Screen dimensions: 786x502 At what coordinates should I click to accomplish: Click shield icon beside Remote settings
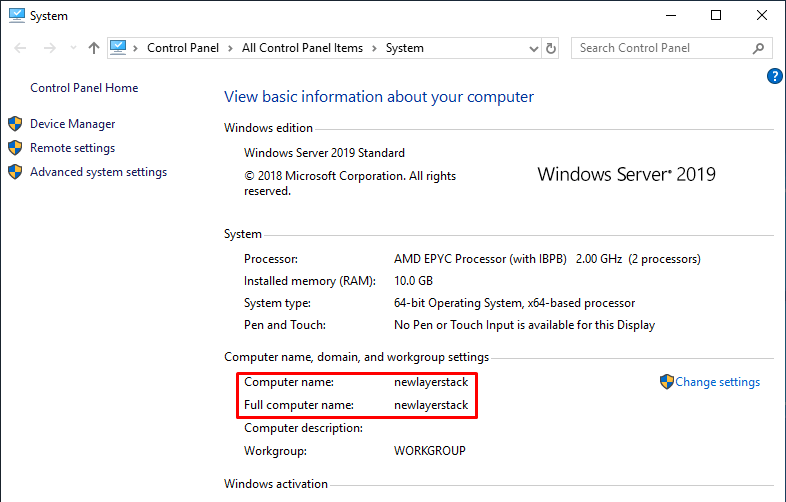[16, 147]
